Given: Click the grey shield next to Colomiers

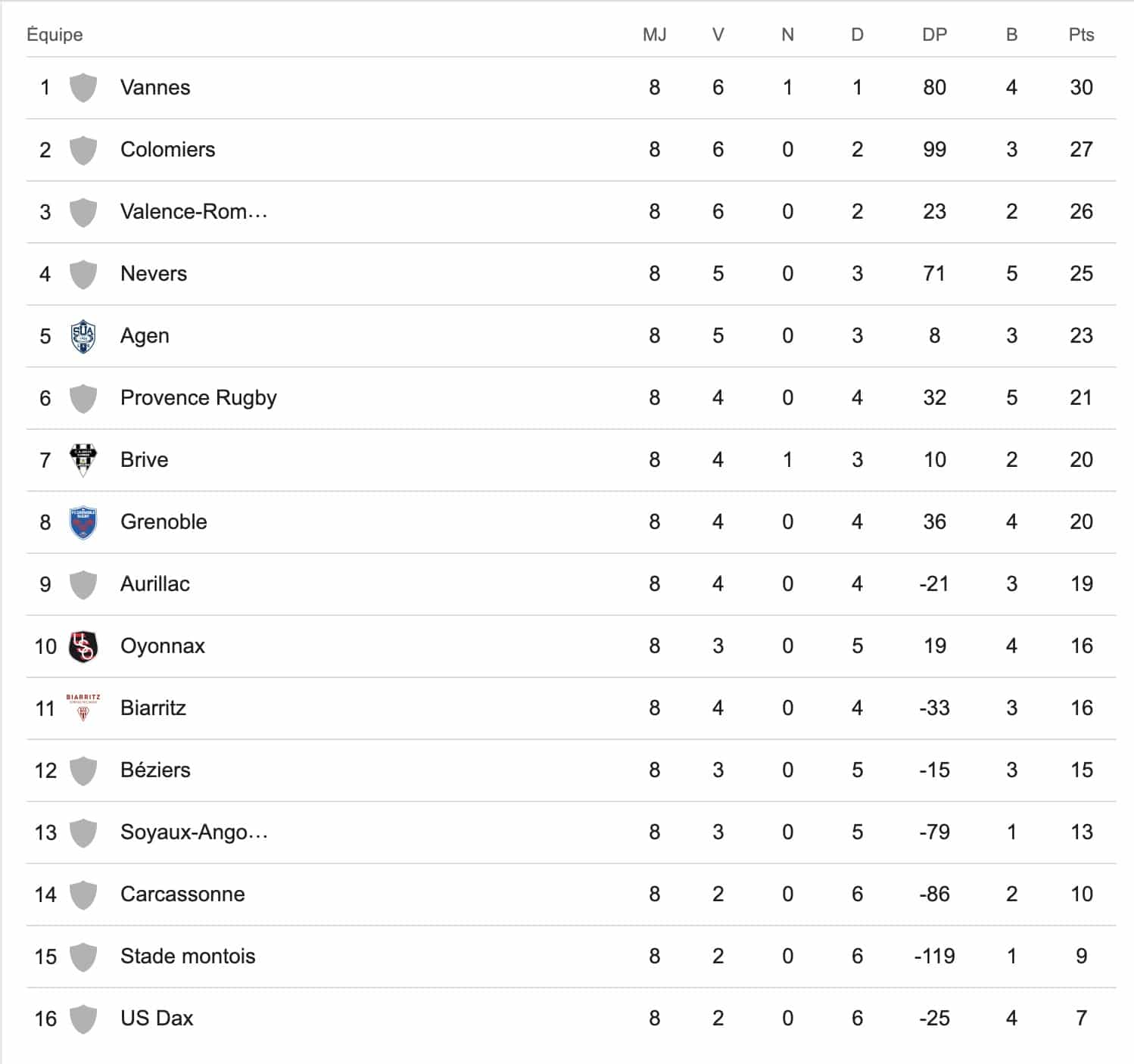Looking at the screenshot, I should (83, 150).
